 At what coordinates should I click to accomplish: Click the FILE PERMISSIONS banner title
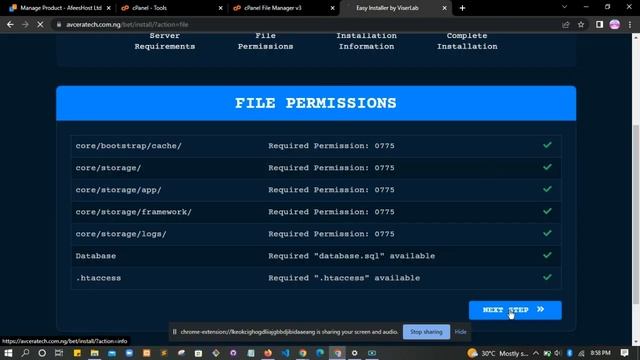(x=316, y=103)
